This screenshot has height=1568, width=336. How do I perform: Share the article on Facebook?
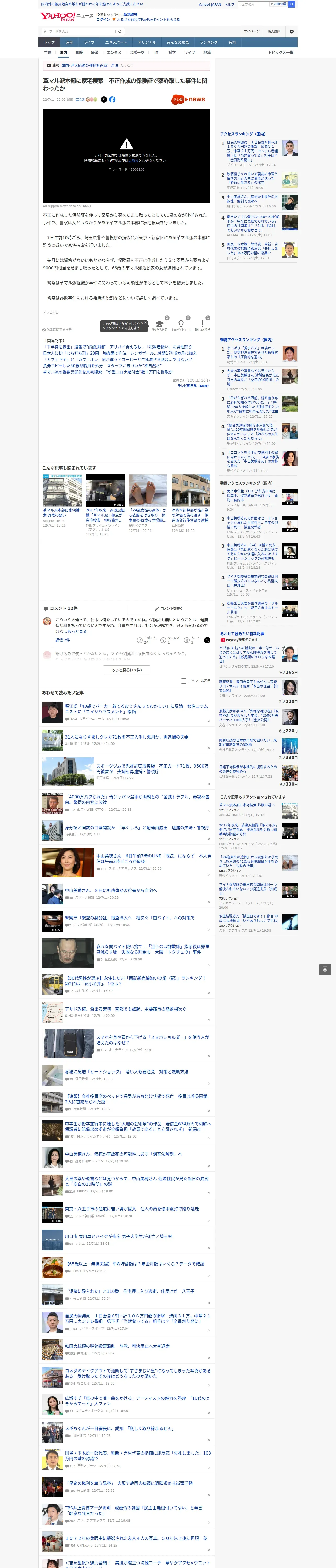click(x=112, y=99)
